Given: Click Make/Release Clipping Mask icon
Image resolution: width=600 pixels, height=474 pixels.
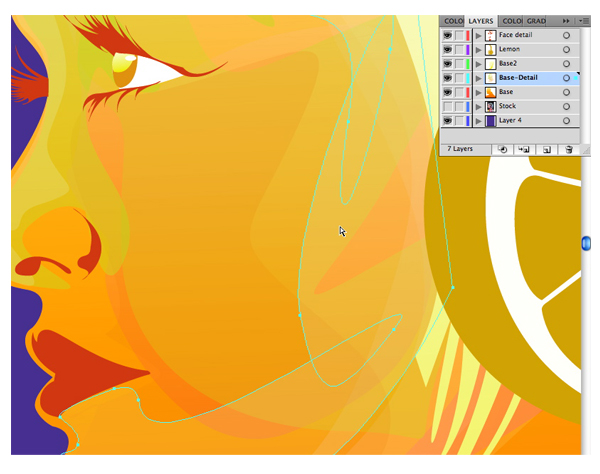Looking at the screenshot, I should coord(503,150).
